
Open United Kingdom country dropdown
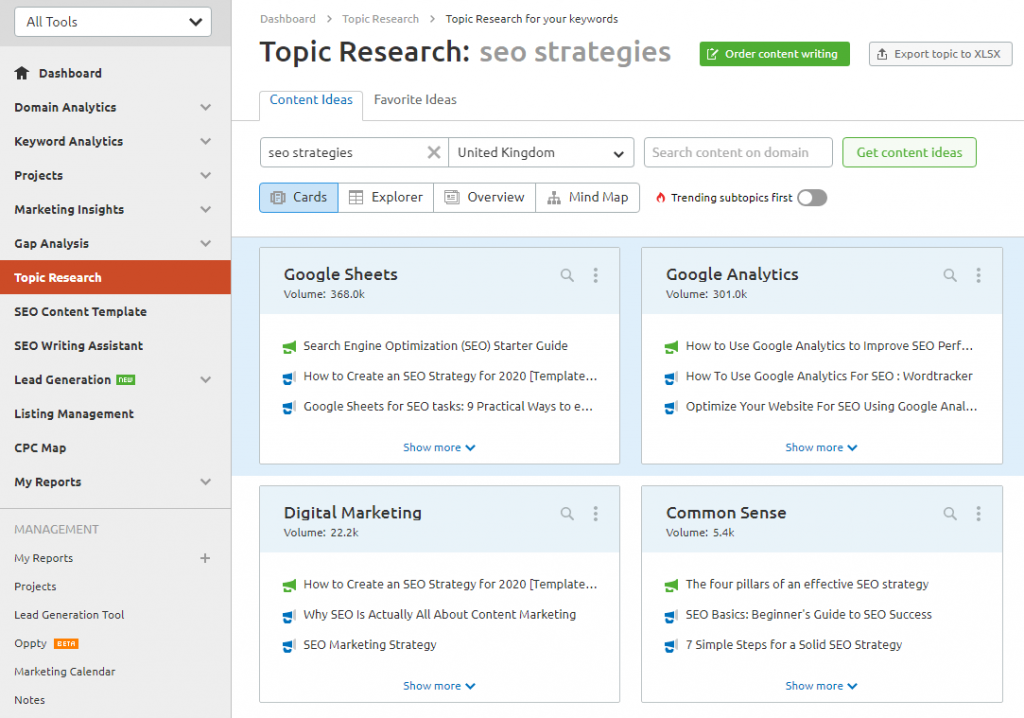click(x=541, y=152)
